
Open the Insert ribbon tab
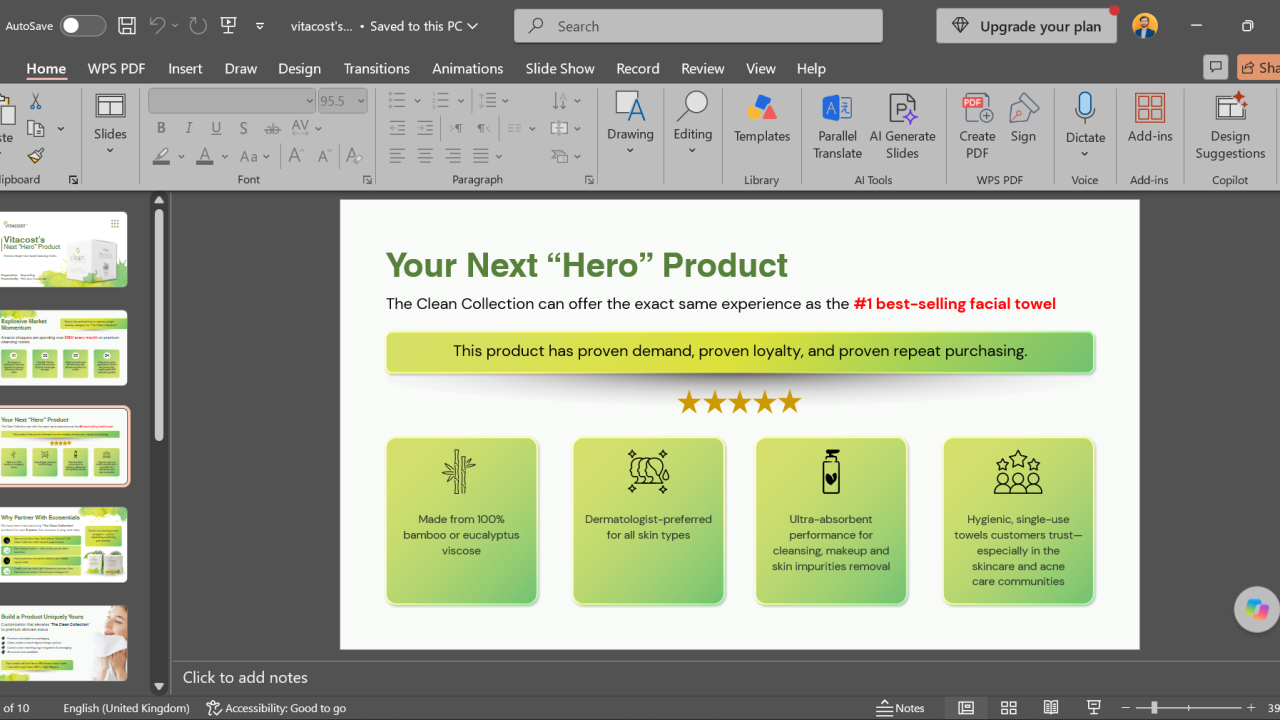pyautogui.click(x=185, y=68)
